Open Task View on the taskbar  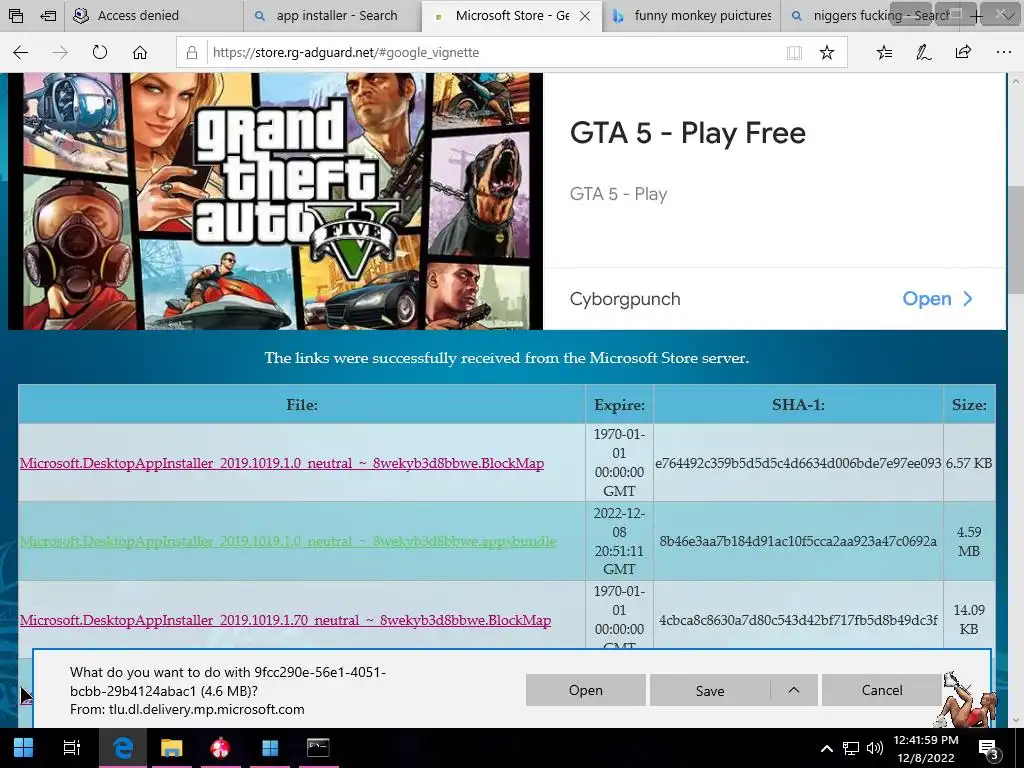(x=72, y=747)
